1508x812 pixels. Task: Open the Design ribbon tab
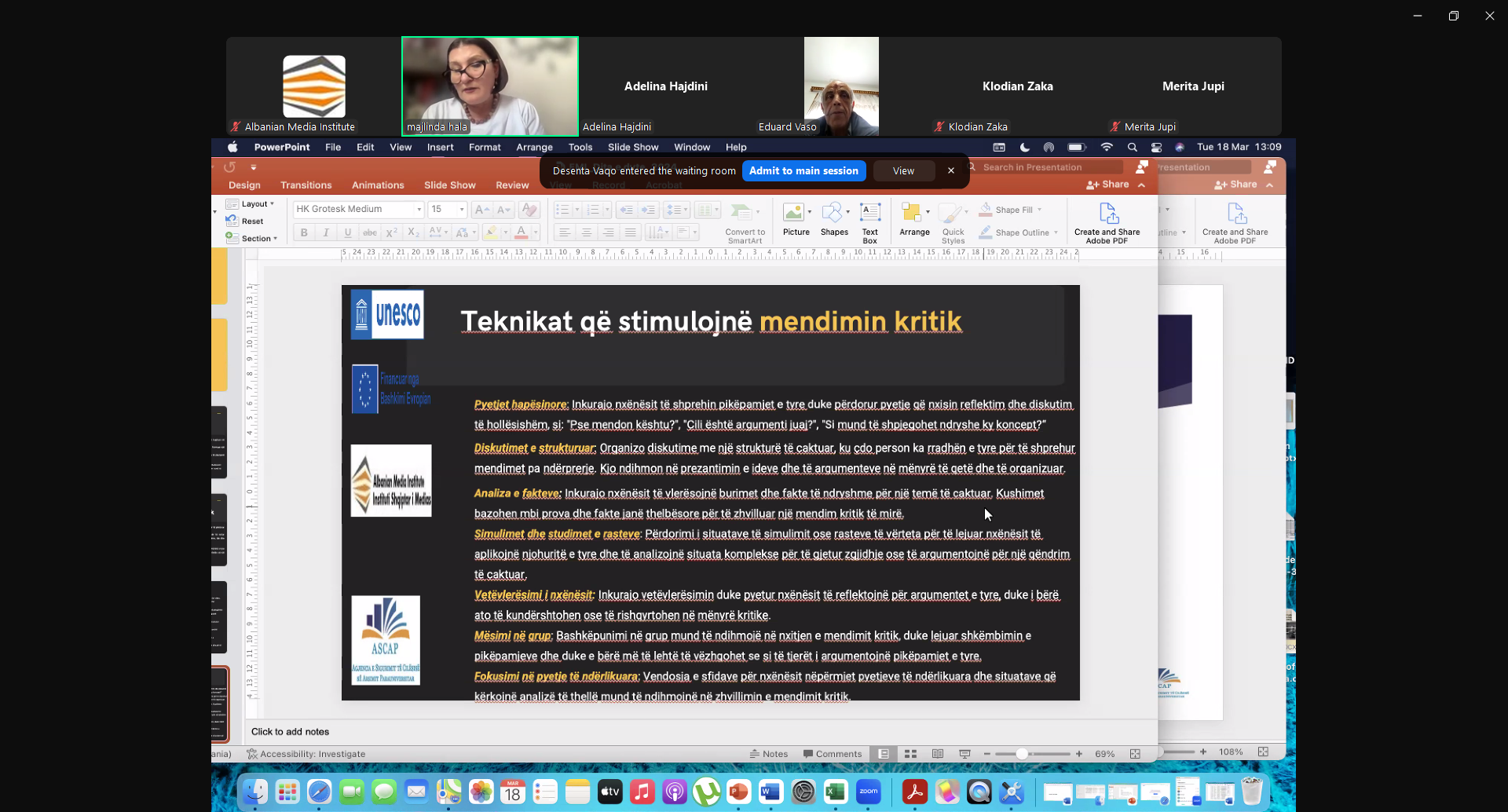click(x=244, y=185)
